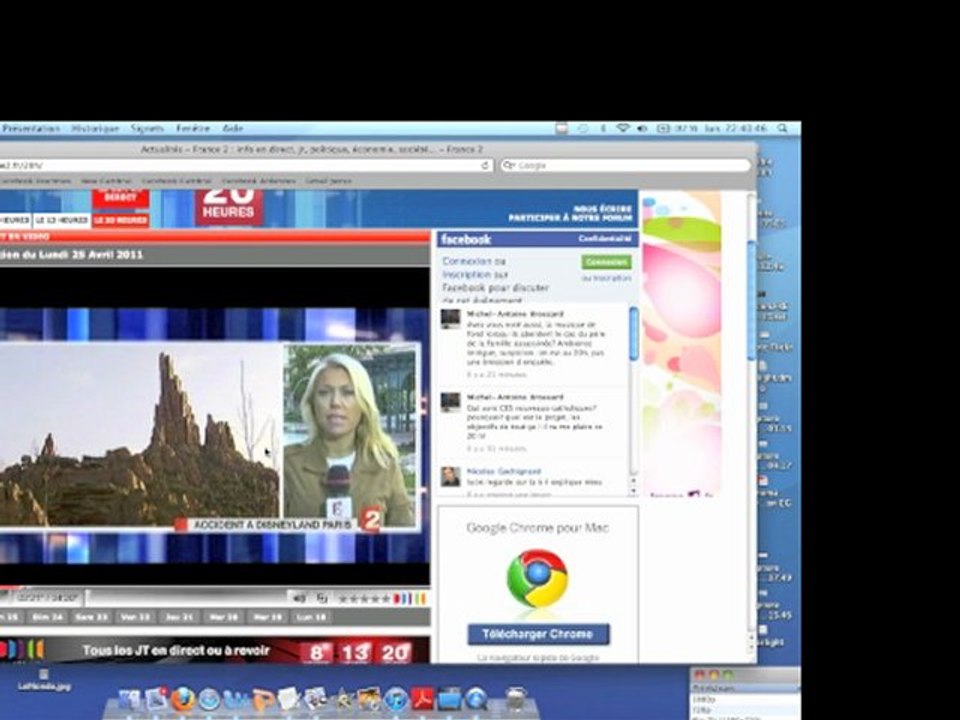Click the battery status icon in menu bar
The width and height of the screenshot is (960, 720).
(x=663, y=128)
